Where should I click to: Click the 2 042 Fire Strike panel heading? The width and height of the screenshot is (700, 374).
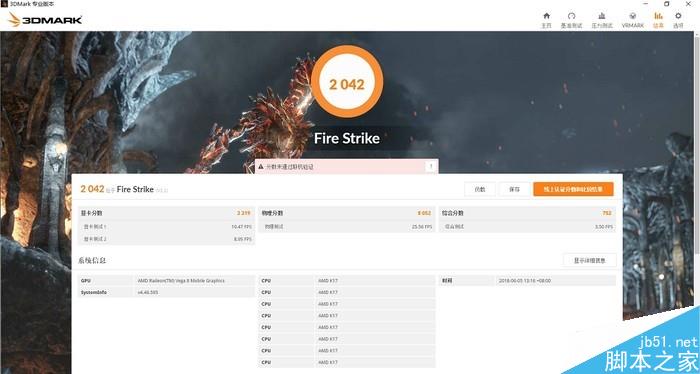(x=124, y=189)
